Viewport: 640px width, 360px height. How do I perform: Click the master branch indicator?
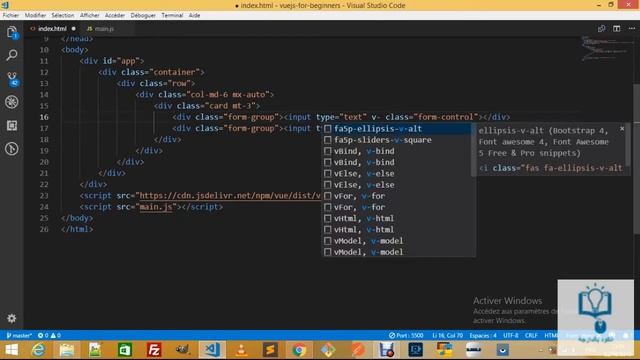coord(19,335)
